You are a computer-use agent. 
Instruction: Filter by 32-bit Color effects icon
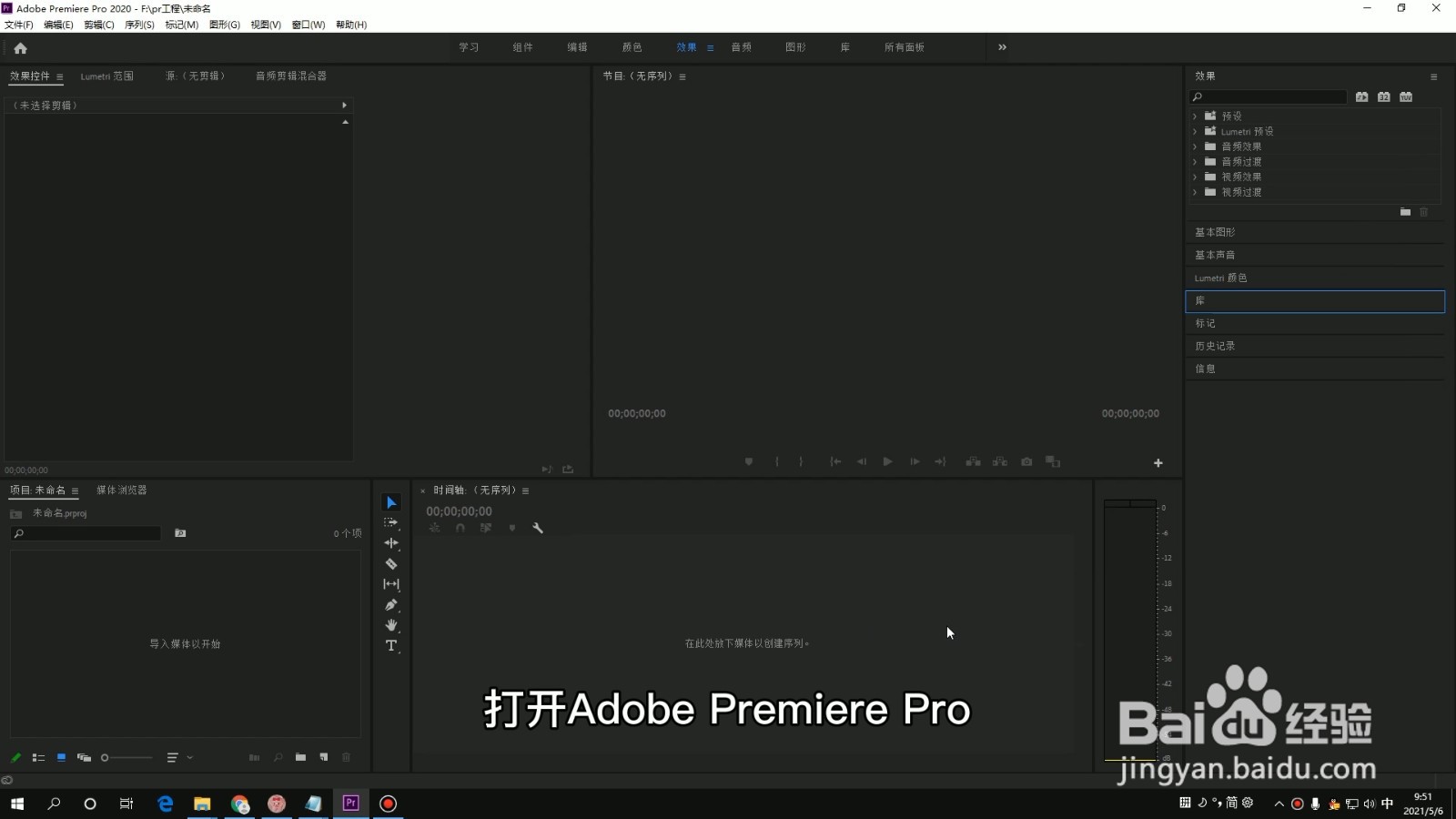pyautogui.click(x=1384, y=97)
